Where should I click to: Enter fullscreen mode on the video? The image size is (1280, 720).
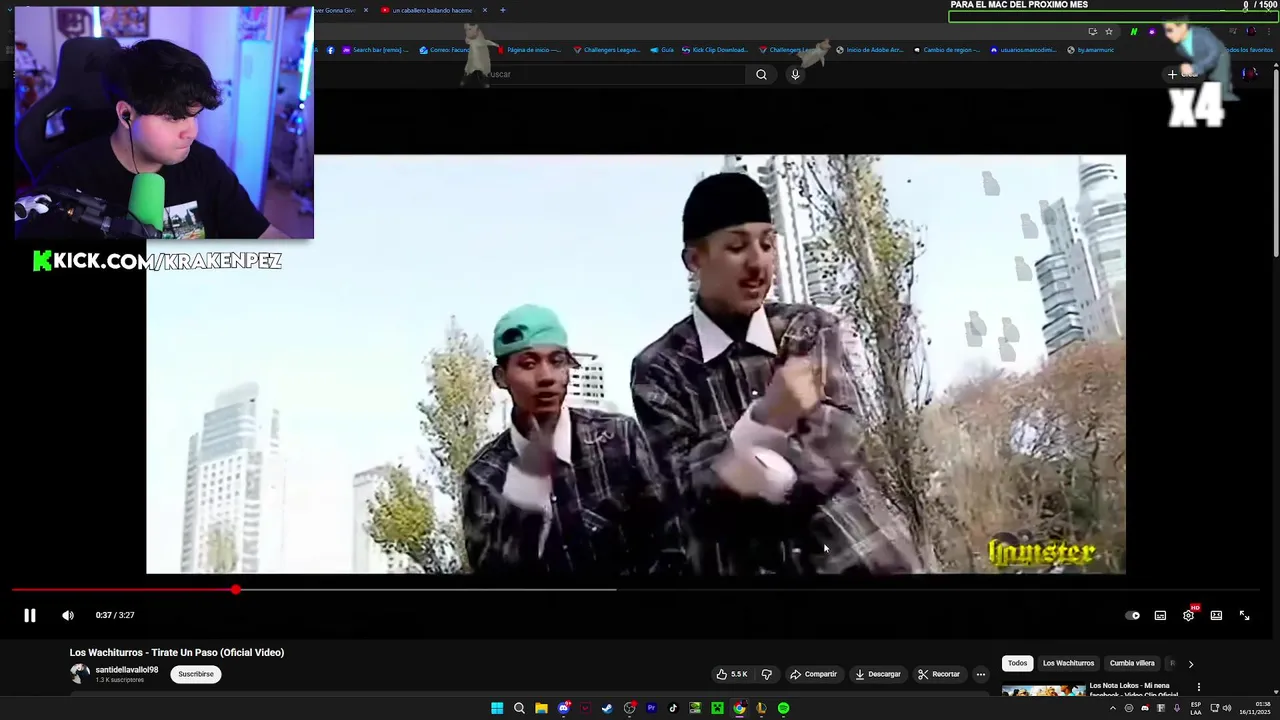(x=1244, y=615)
